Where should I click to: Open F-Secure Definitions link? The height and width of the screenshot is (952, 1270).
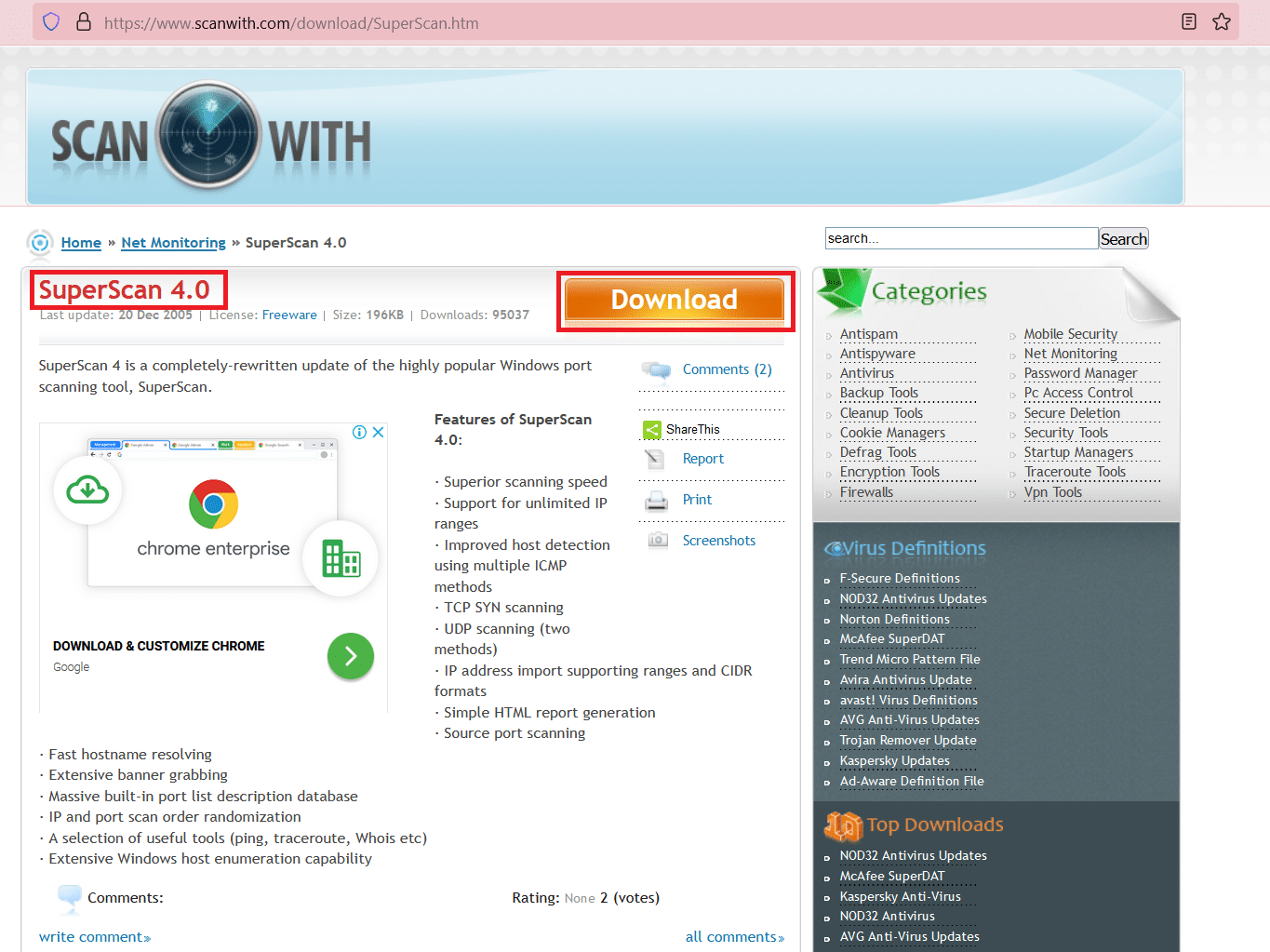click(x=900, y=579)
